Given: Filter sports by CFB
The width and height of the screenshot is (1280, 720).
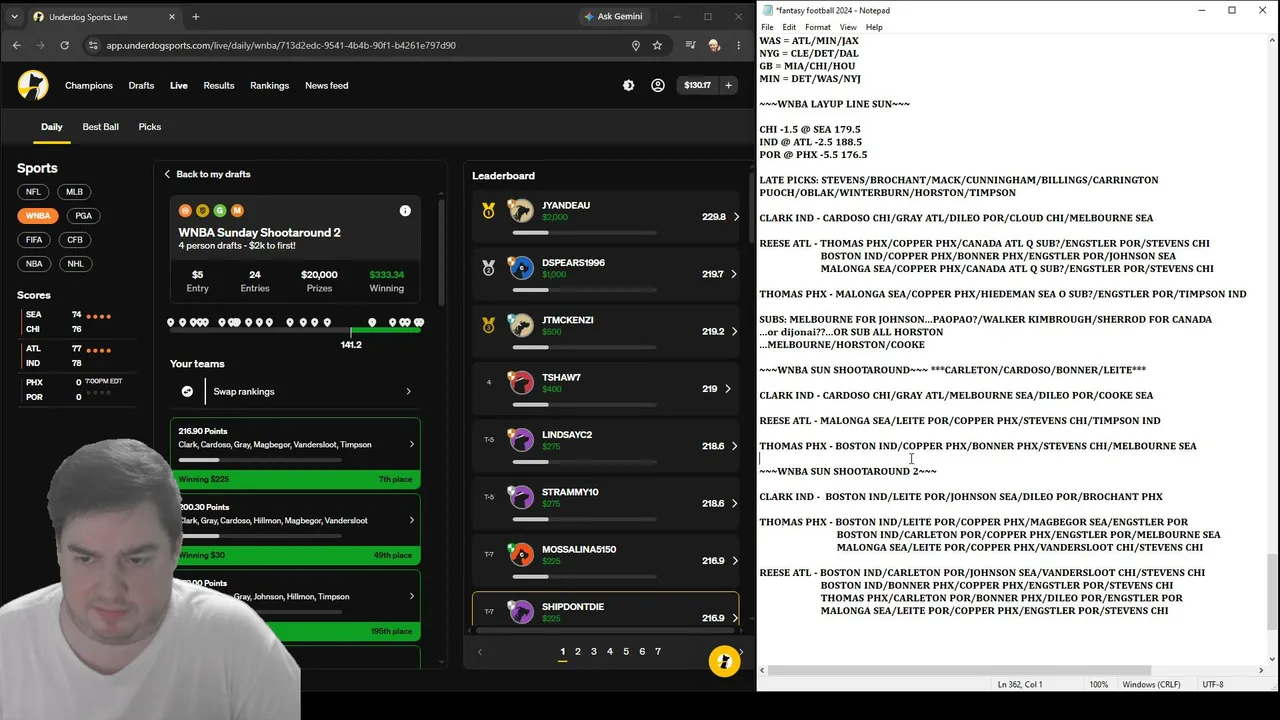Looking at the screenshot, I should [x=75, y=240].
